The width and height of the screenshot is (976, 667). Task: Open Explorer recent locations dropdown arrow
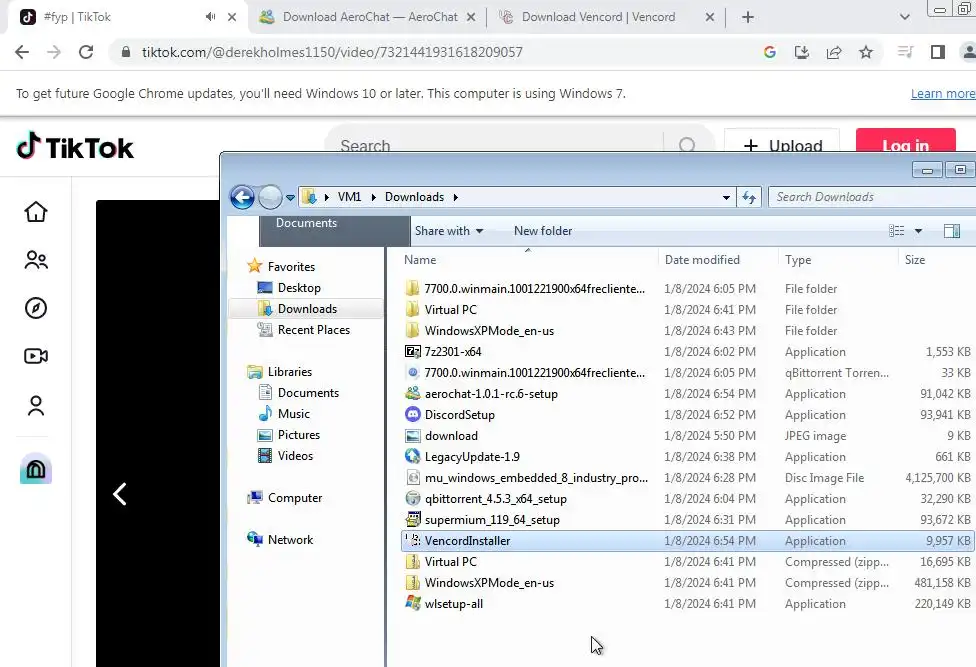point(290,198)
